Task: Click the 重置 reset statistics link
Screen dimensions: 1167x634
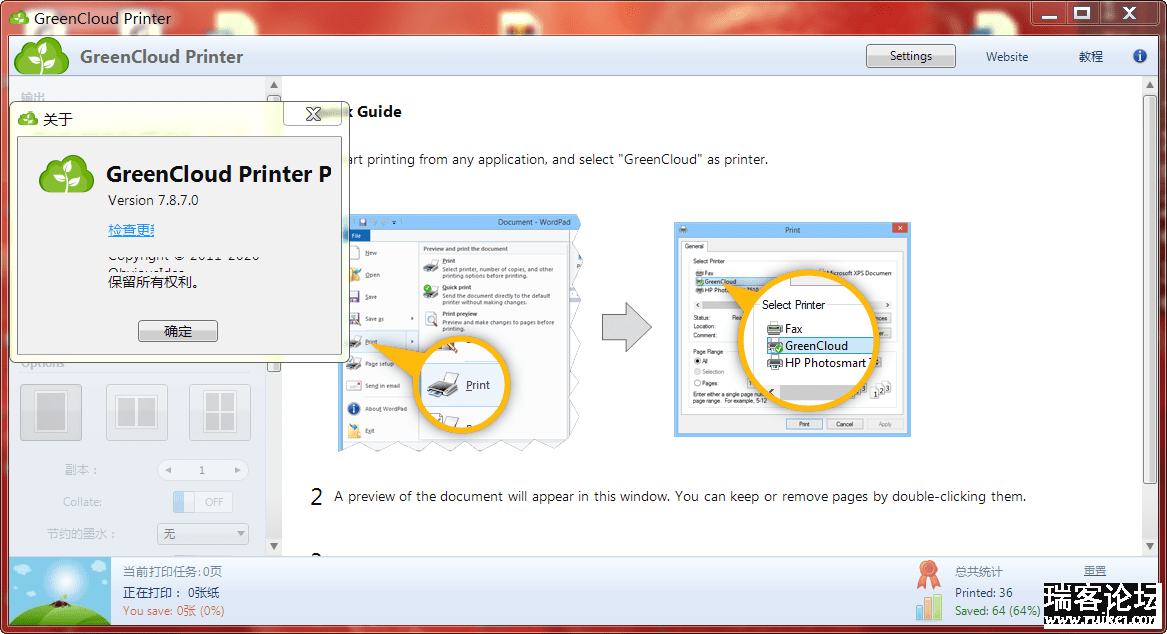Action: point(1095,571)
